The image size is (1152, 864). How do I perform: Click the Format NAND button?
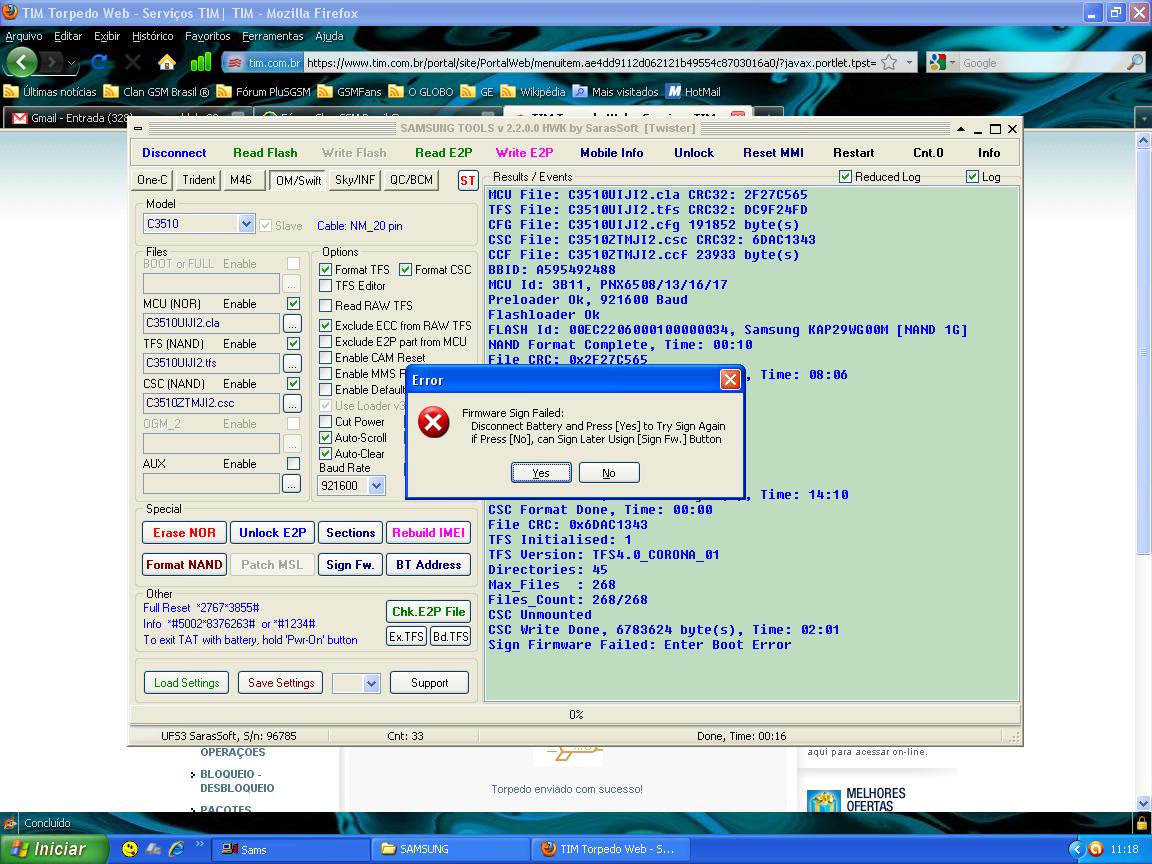pos(184,565)
